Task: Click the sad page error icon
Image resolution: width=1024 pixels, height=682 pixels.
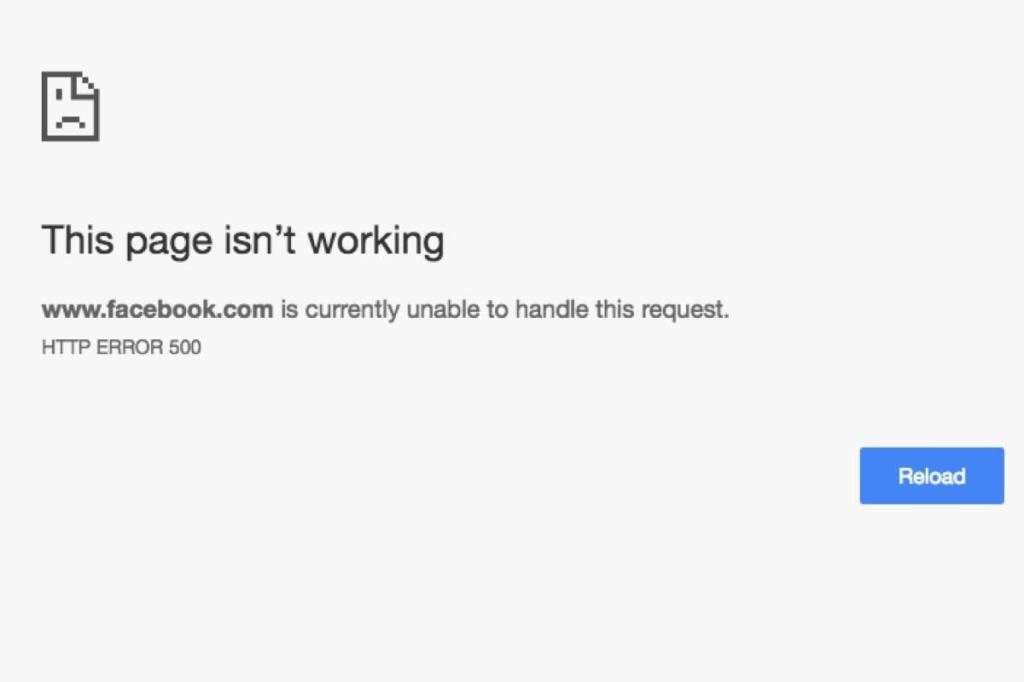Action: tap(71, 106)
